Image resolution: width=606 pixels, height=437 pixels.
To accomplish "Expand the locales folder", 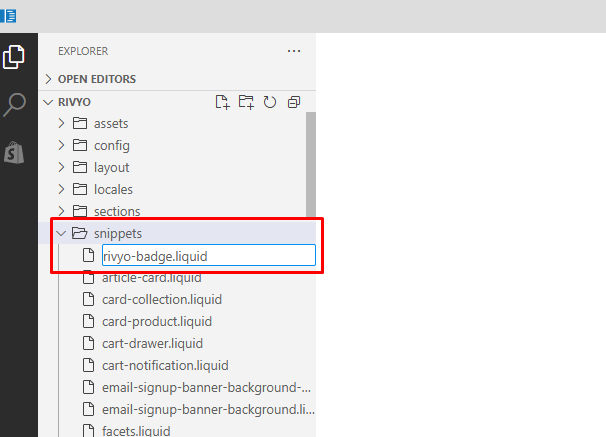I will [x=61, y=189].
